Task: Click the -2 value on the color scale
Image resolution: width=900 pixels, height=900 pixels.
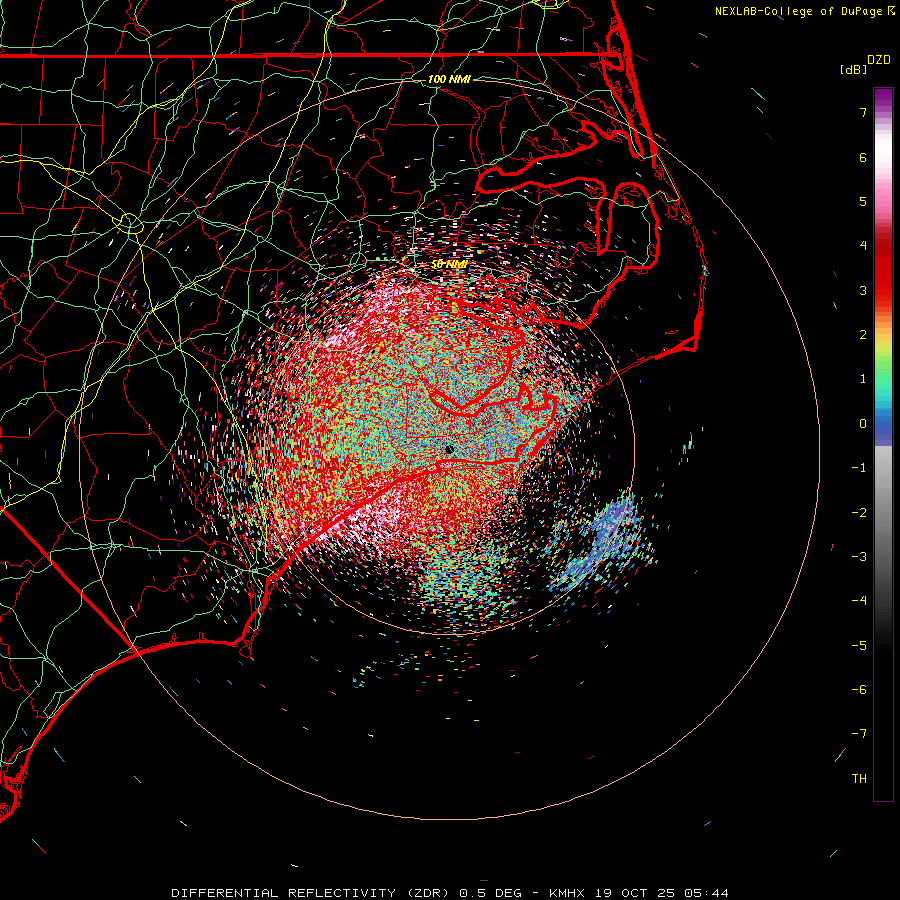Action: pyautogui.click(x=859, y=513)
